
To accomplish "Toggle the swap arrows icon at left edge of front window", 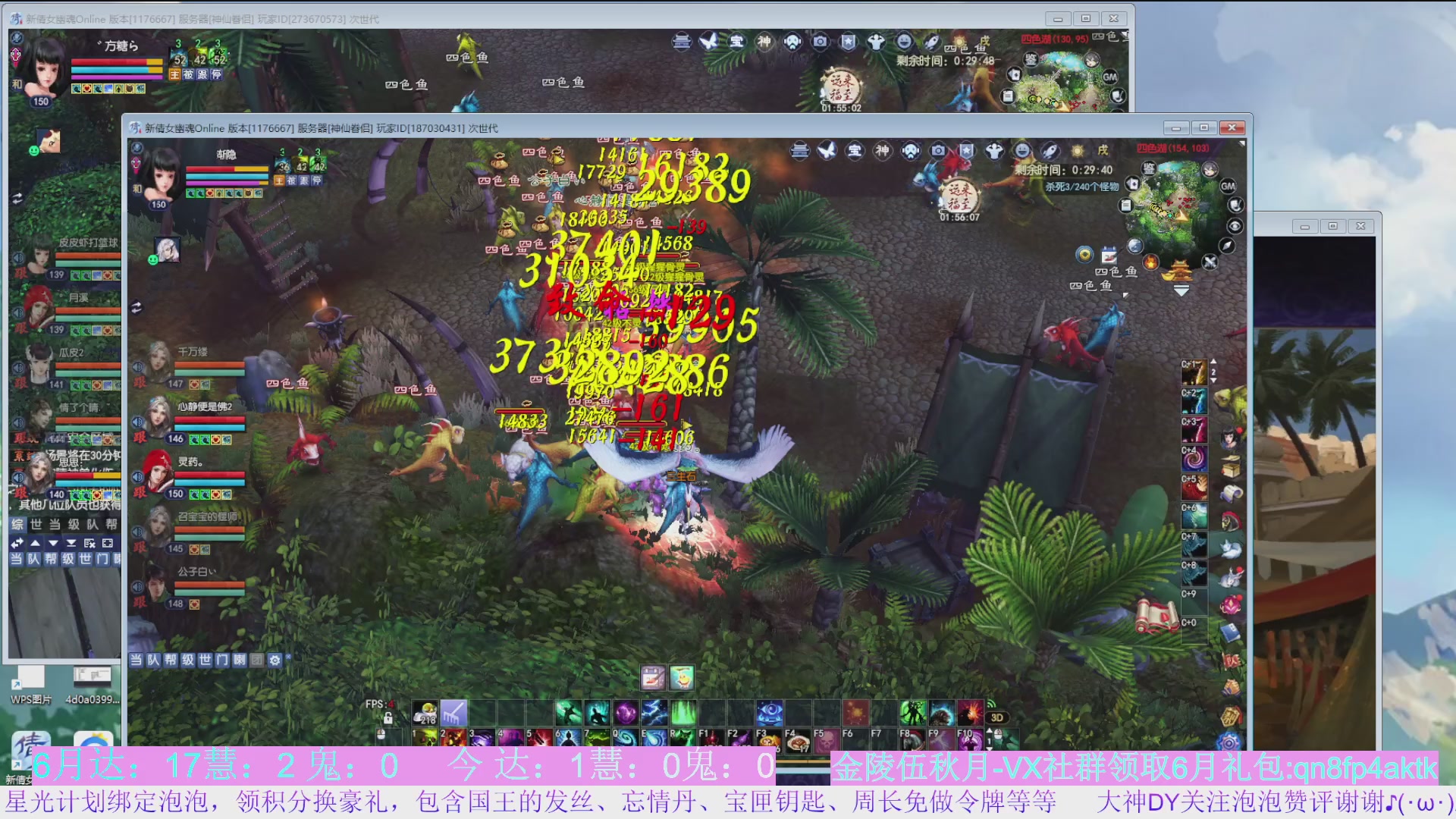I will pyautogui.click(x=136, y=308).
